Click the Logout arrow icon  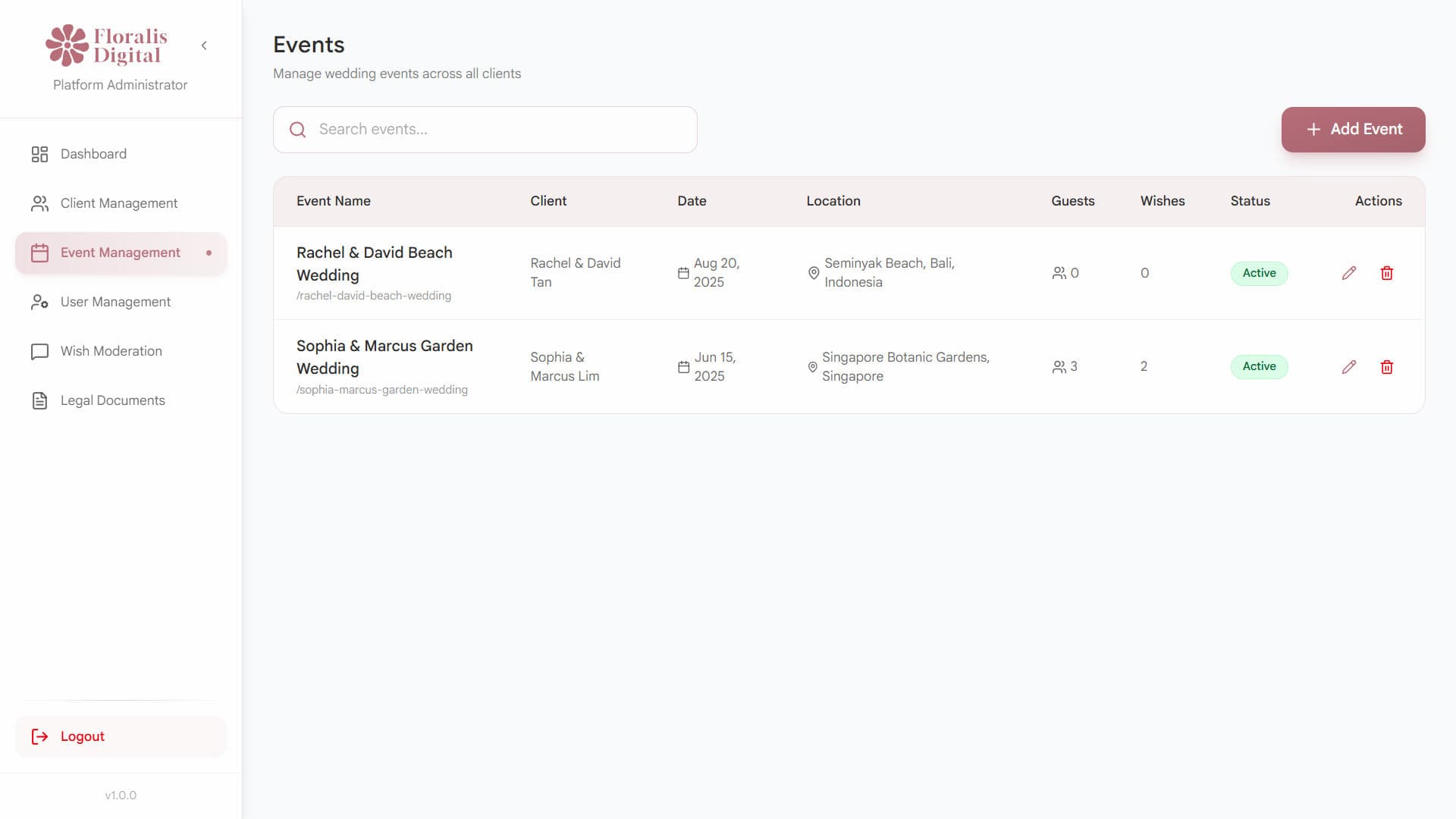tap(39, 736)
